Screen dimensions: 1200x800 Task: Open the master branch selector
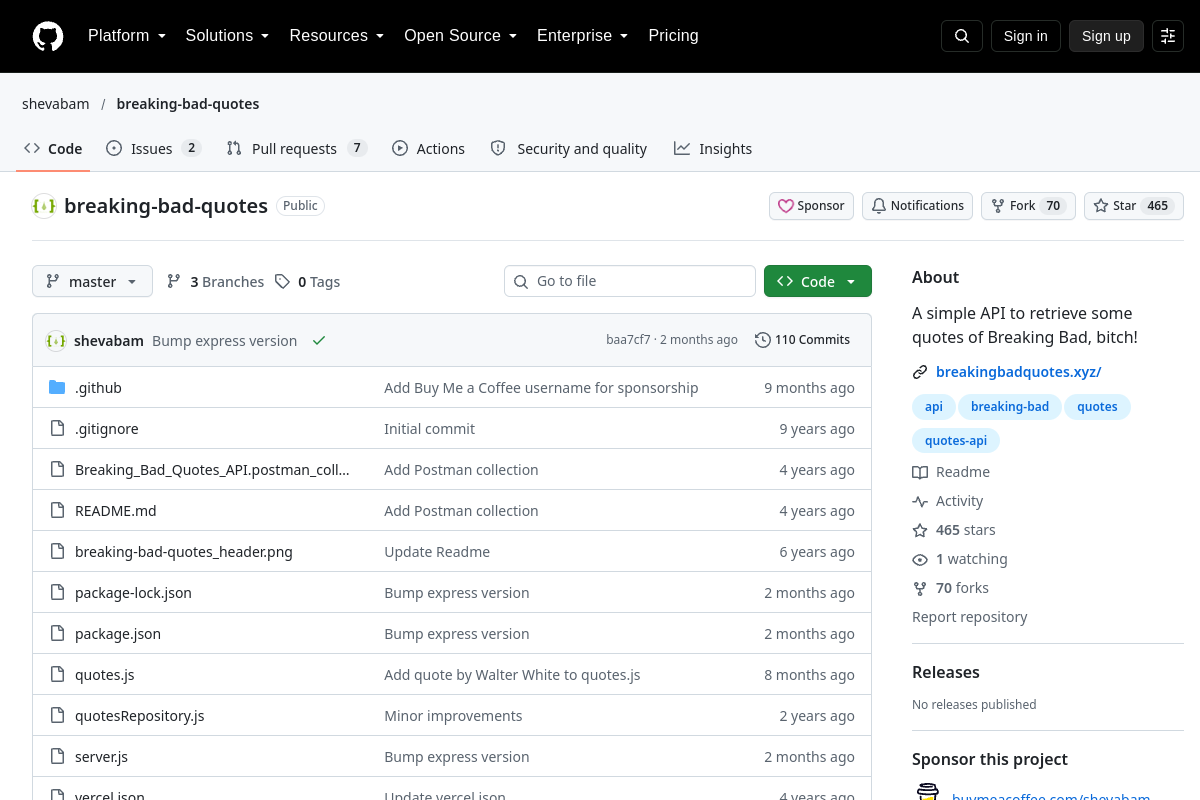click(92, 282)
